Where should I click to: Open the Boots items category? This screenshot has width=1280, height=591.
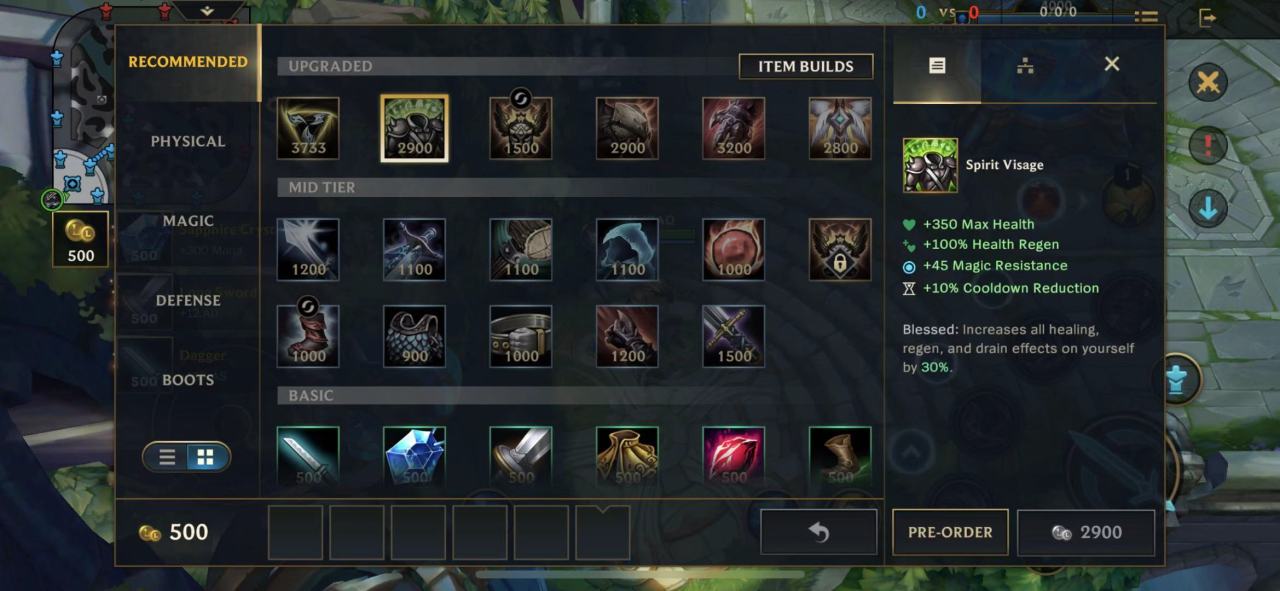(x=188, y=380)
